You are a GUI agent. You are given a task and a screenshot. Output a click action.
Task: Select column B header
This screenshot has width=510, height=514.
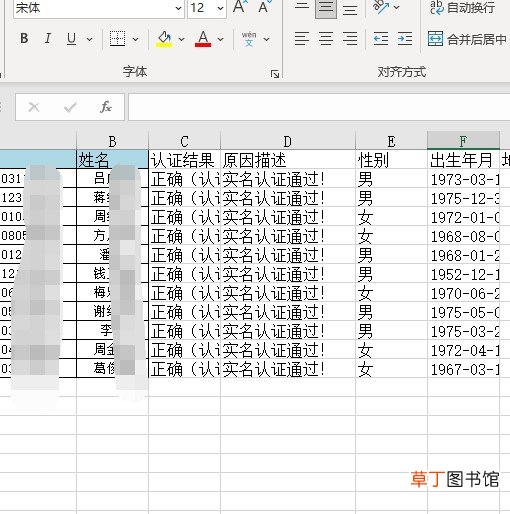(x=112, y=141)
